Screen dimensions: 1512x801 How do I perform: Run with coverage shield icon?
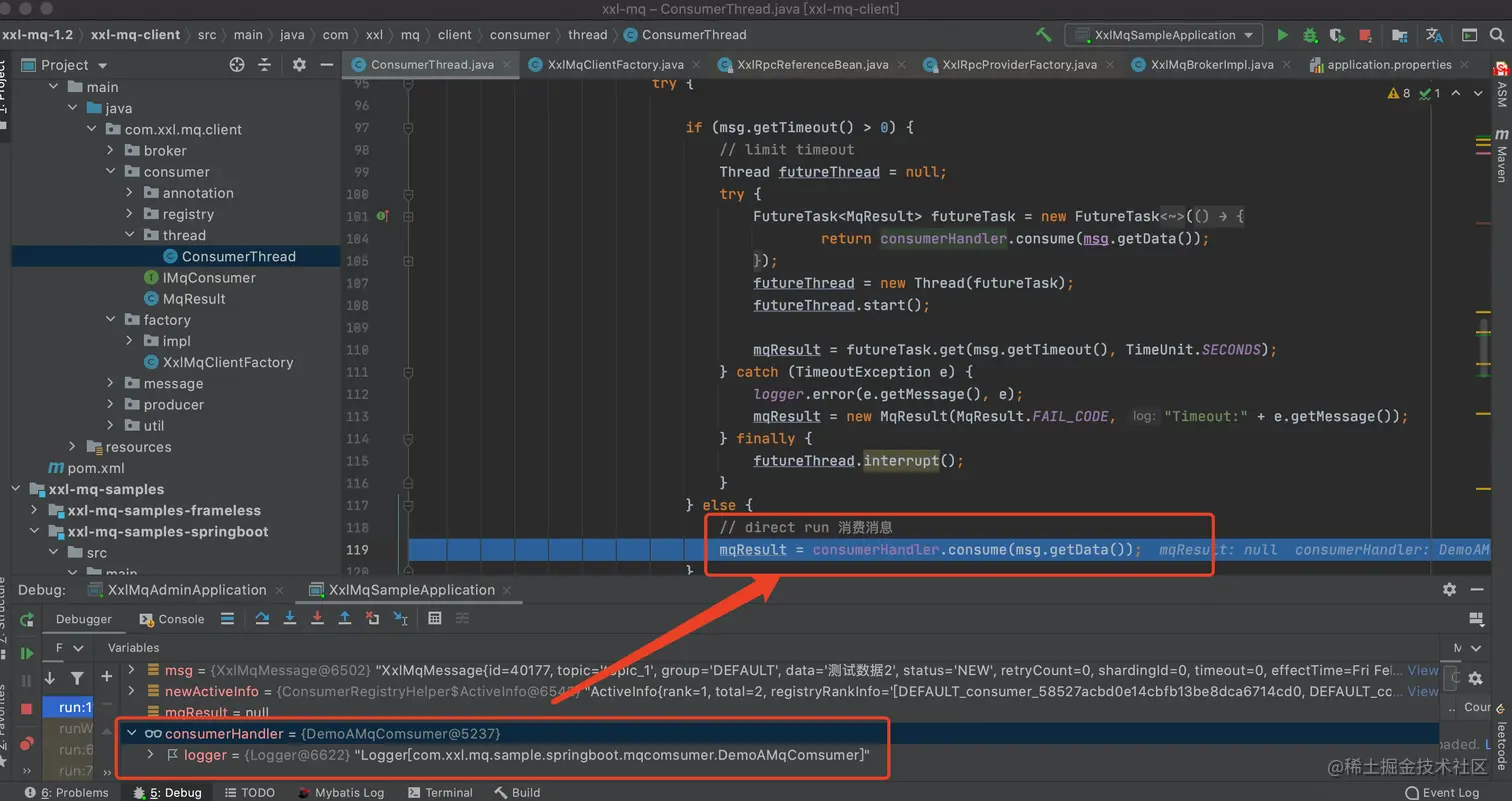[x=1338, y=35]
